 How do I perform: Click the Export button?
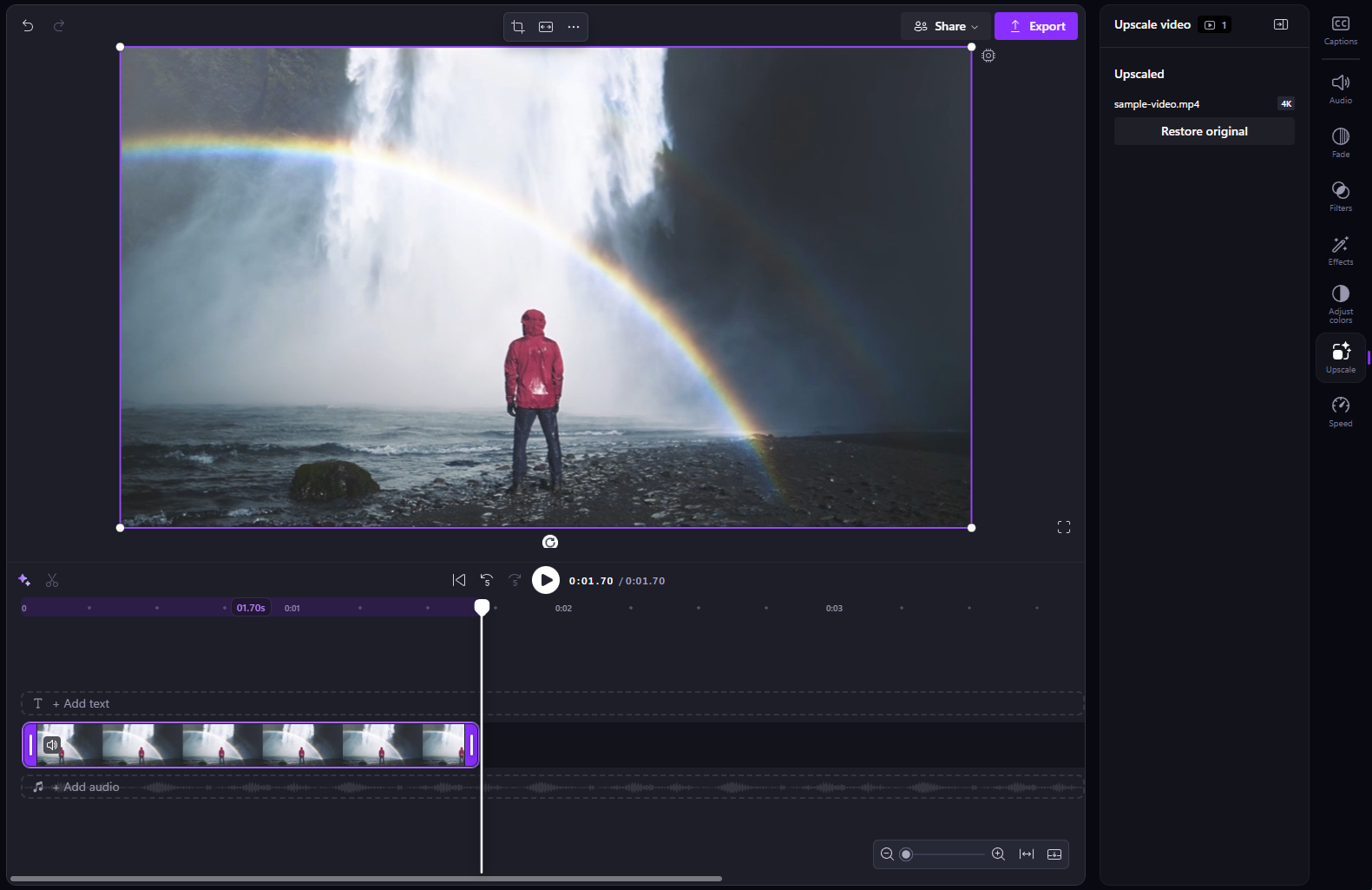[1036, 26]
